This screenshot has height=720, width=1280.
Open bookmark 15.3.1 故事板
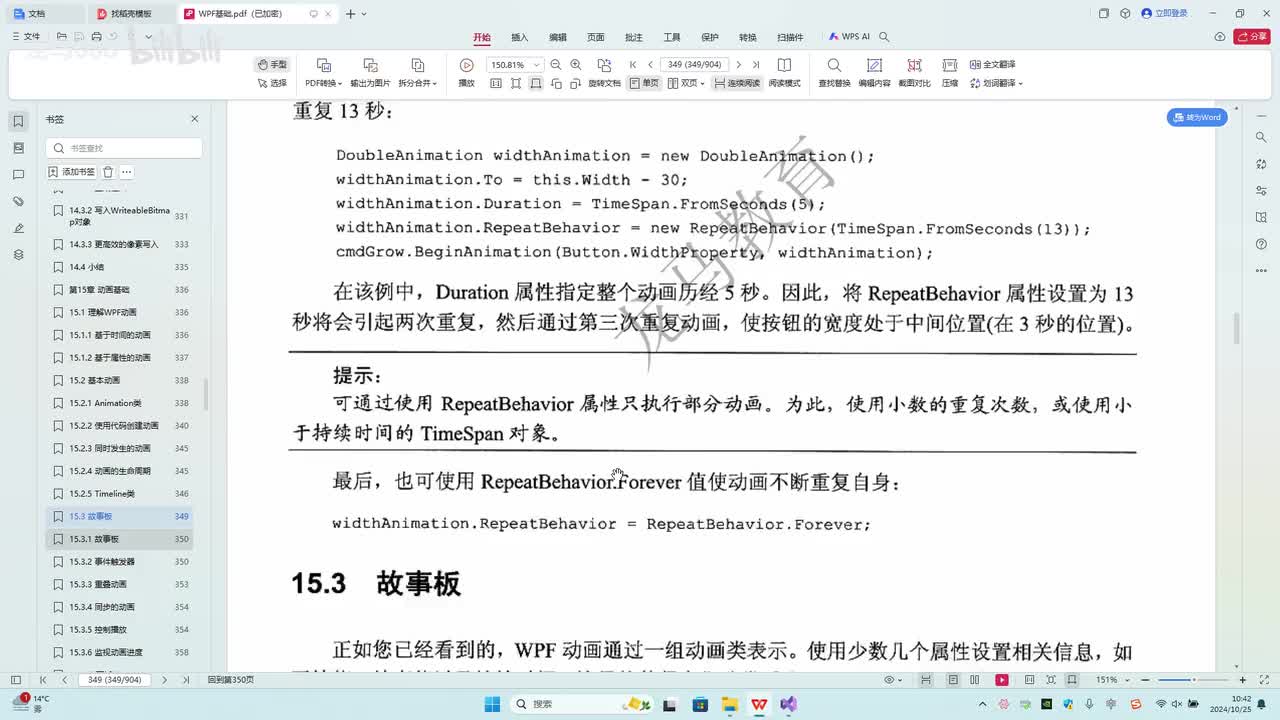pos(119,539)
